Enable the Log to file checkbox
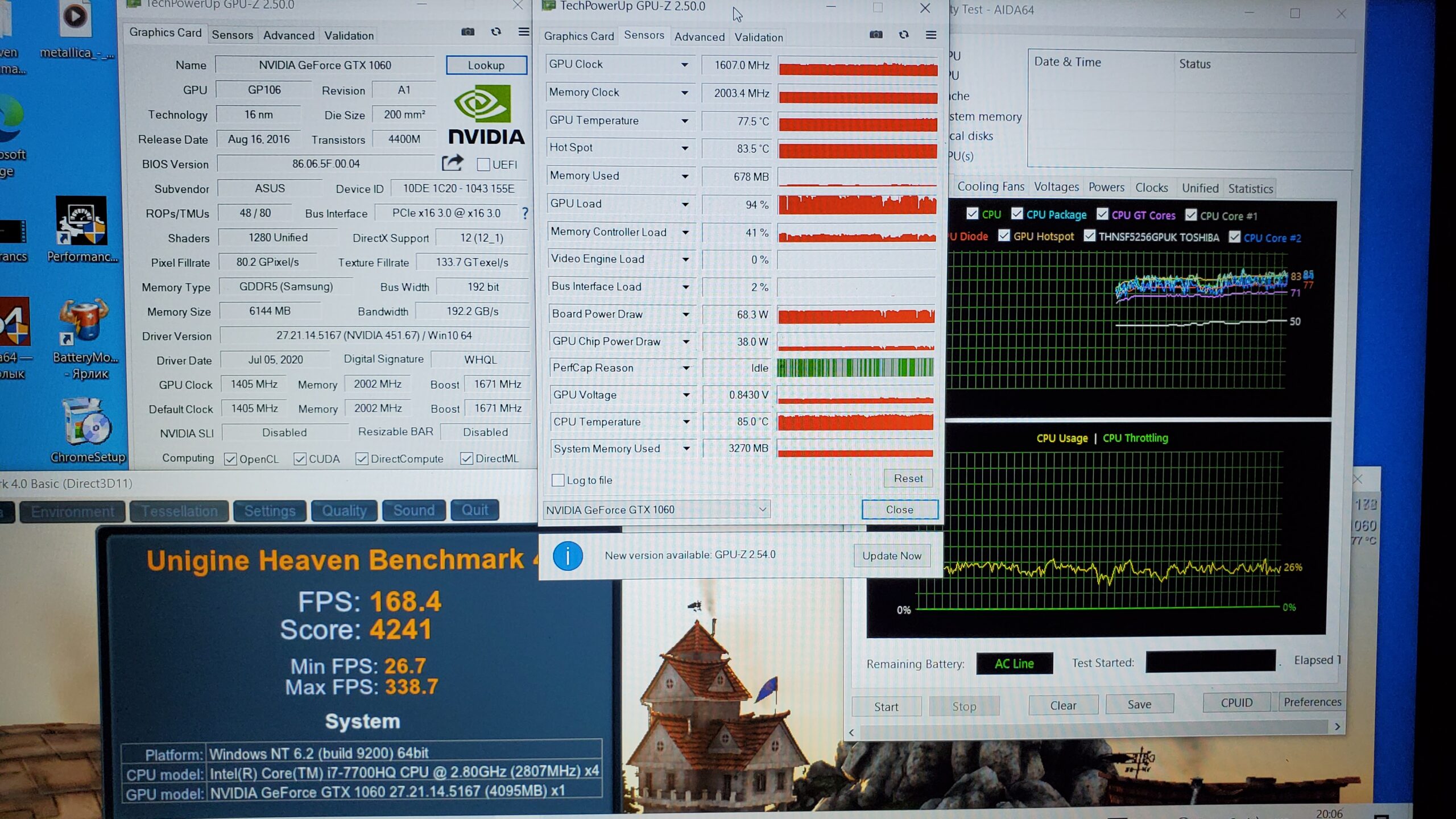The image size is (1456, 819). pyautogui.click(x=558, y=480)
